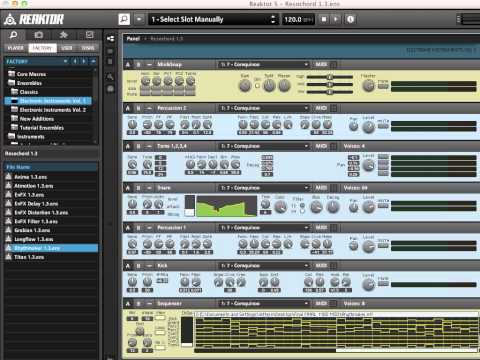Click the magnifier button in top toolbar
The height and width of the screenshot is (360, 480).
click(124, 19)
